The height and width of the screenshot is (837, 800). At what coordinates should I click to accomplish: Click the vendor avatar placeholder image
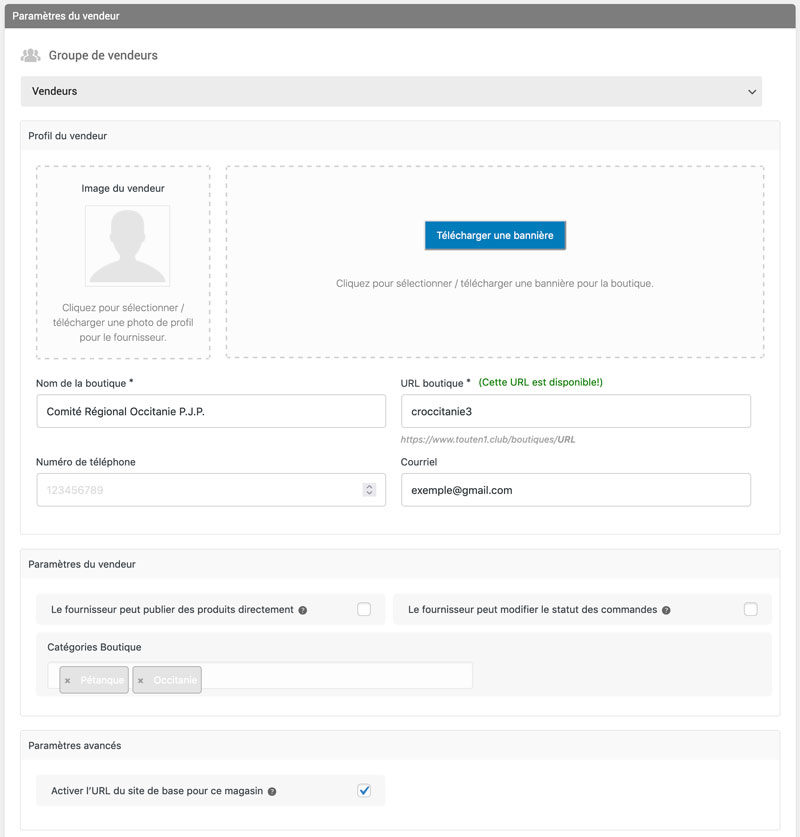click(x=127, y=246)
